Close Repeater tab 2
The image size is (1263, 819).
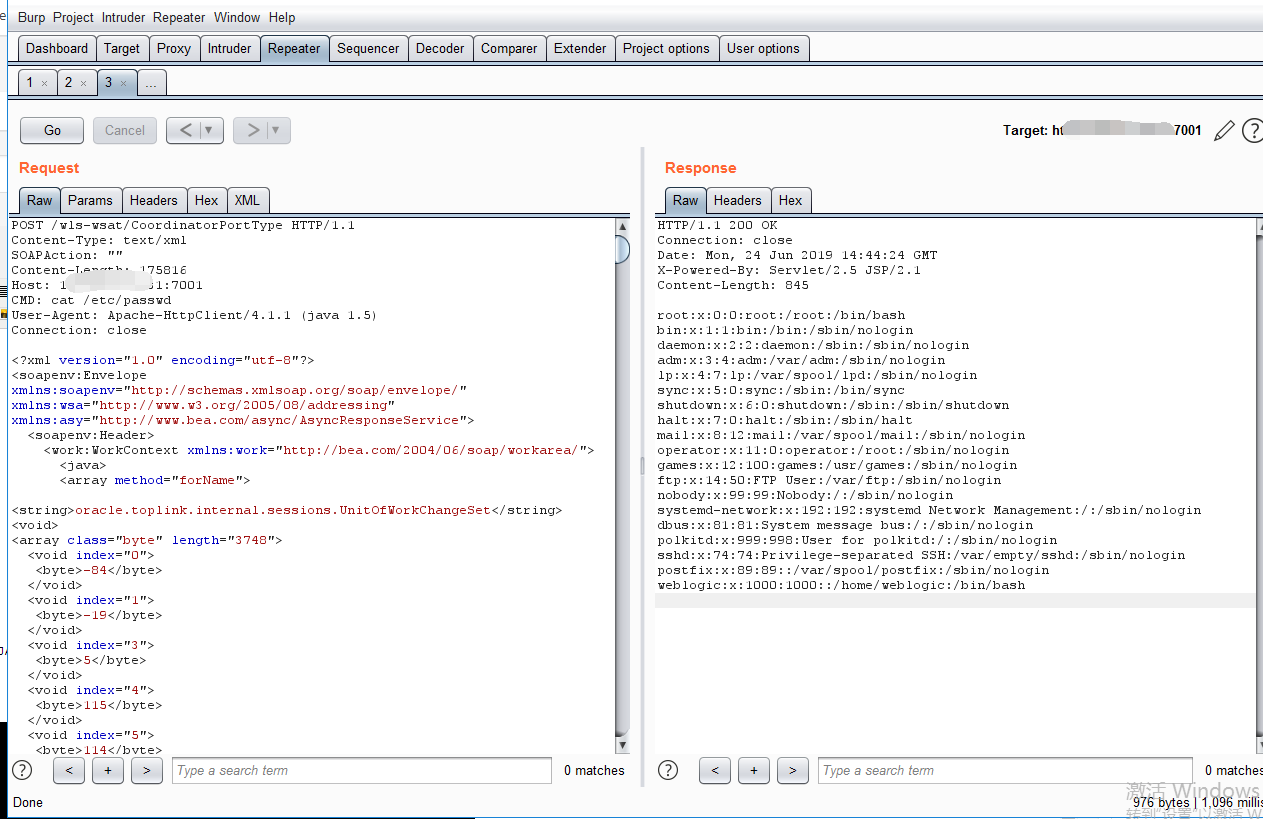pyautogui.click(x=83, y=83)
